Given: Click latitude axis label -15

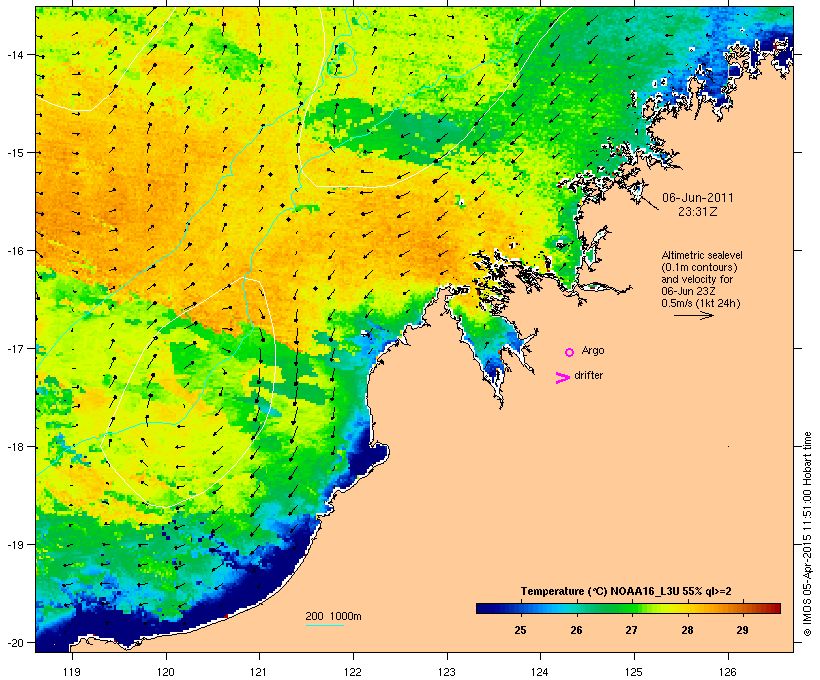Looking at the screenshot, I should pos(14,153).
